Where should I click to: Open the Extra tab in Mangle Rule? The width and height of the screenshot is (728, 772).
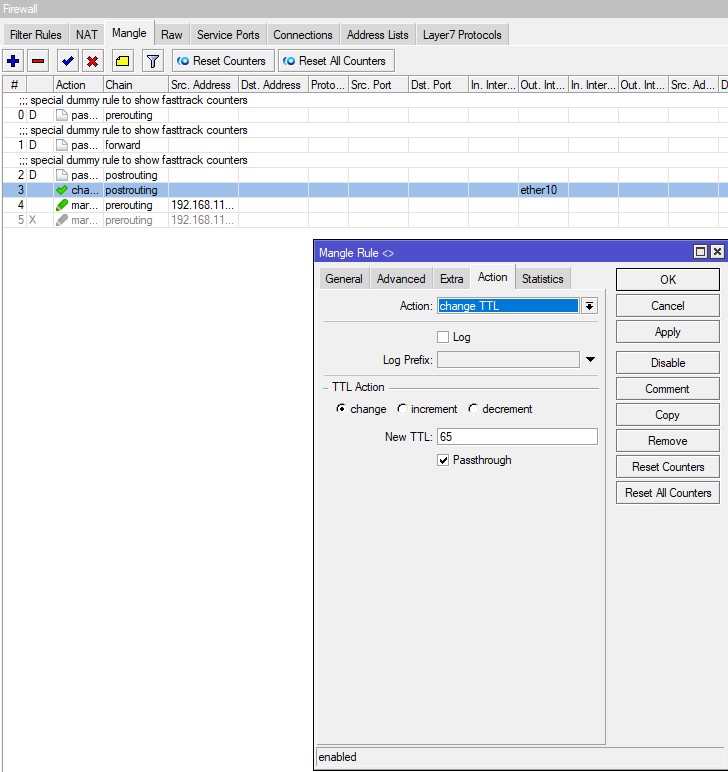pos(451,279)
